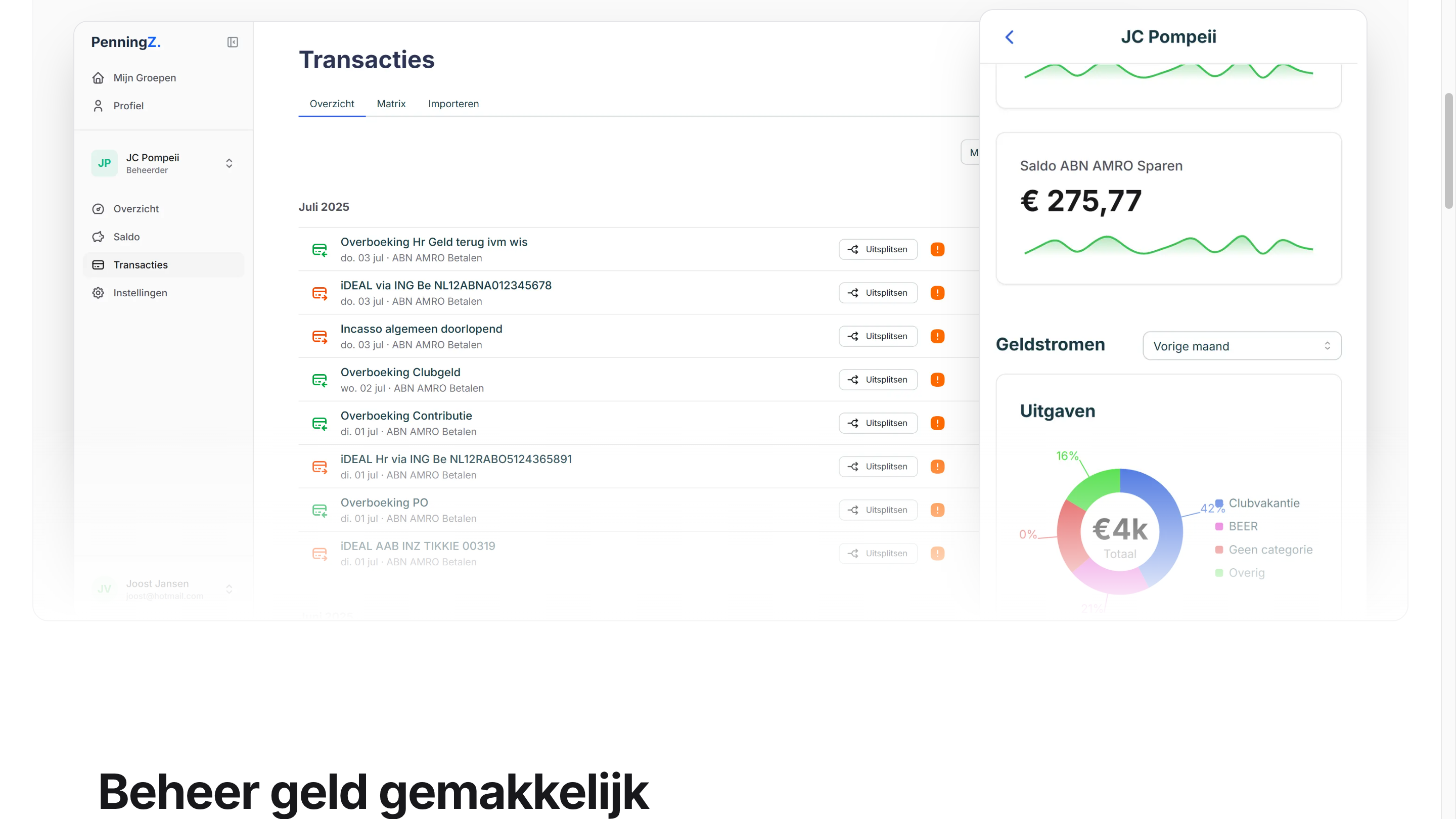Open Overzicht in group sidebar
Screen dimensions: 1456x819
pos(135,209)
